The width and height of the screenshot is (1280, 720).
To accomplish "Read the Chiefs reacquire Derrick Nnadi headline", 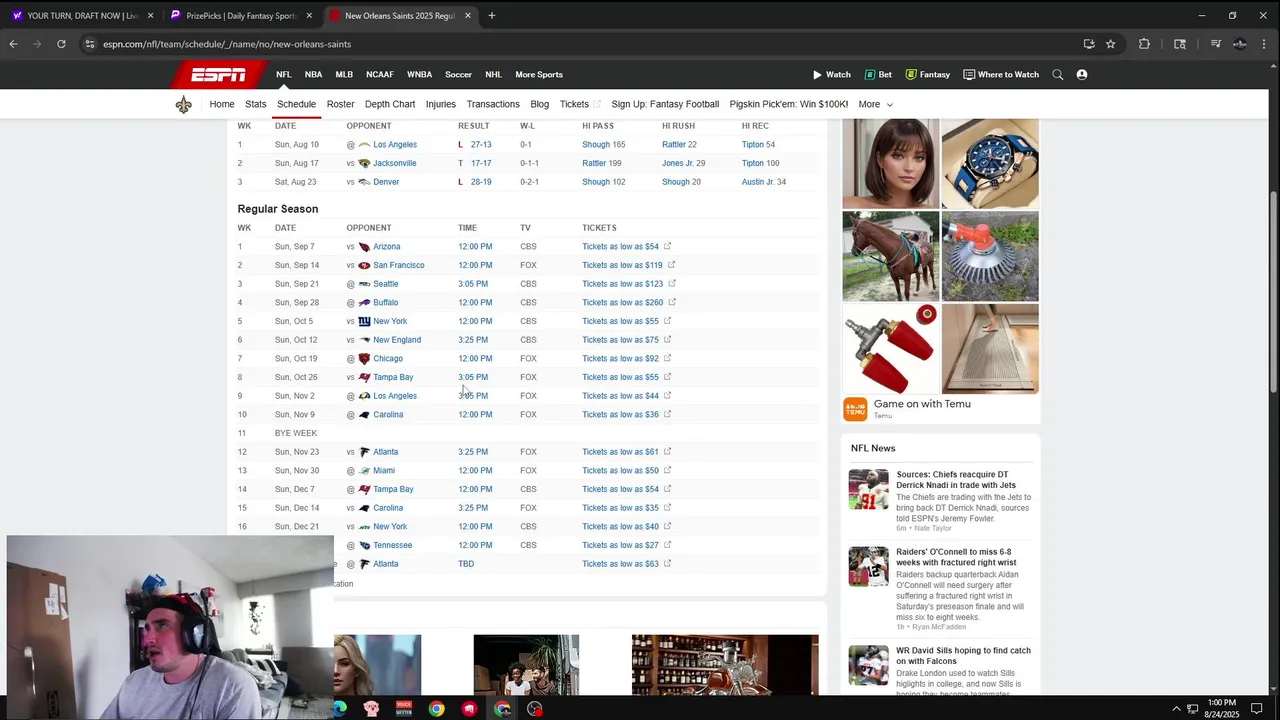I will [x=956, y=480].
